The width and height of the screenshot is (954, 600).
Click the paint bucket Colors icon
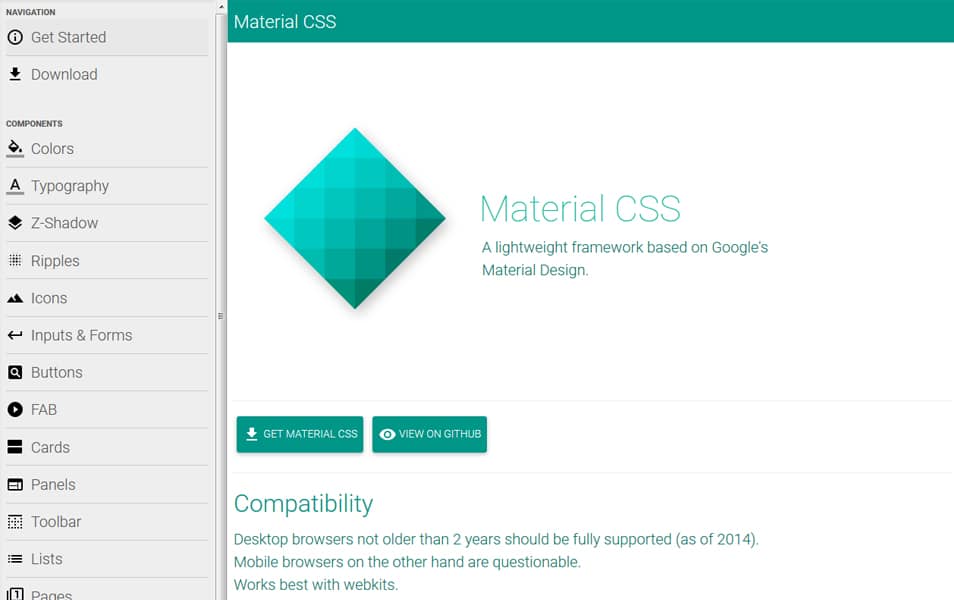(15, 148)
